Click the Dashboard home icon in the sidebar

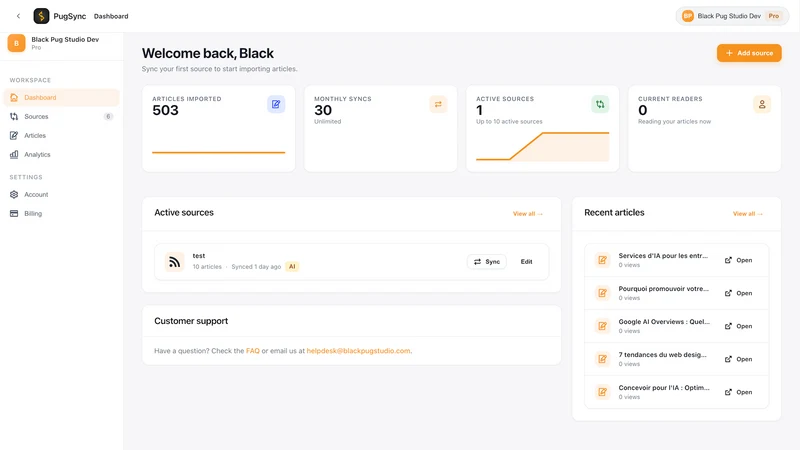tap(14, 97)
